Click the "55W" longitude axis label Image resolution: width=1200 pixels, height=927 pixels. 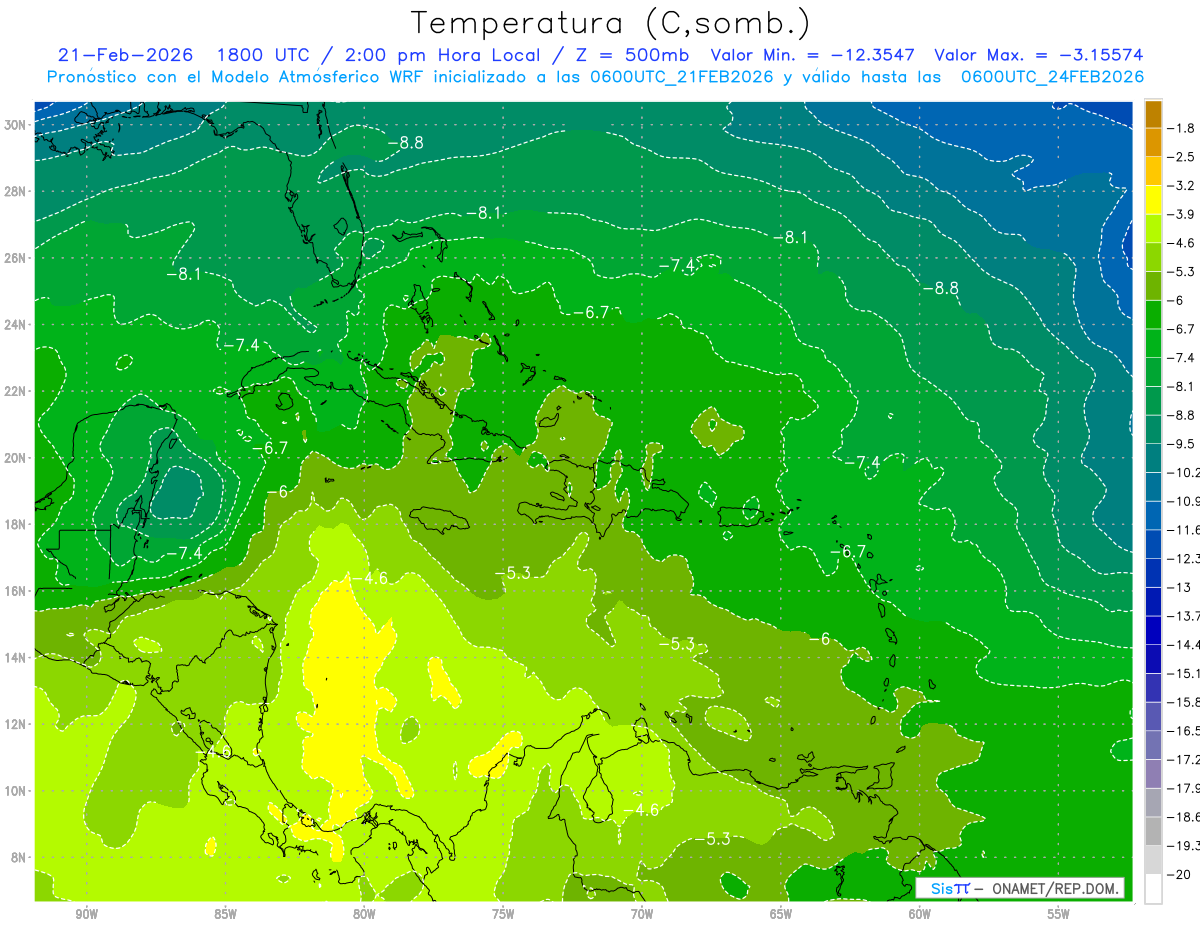(x=1058, y=914)
